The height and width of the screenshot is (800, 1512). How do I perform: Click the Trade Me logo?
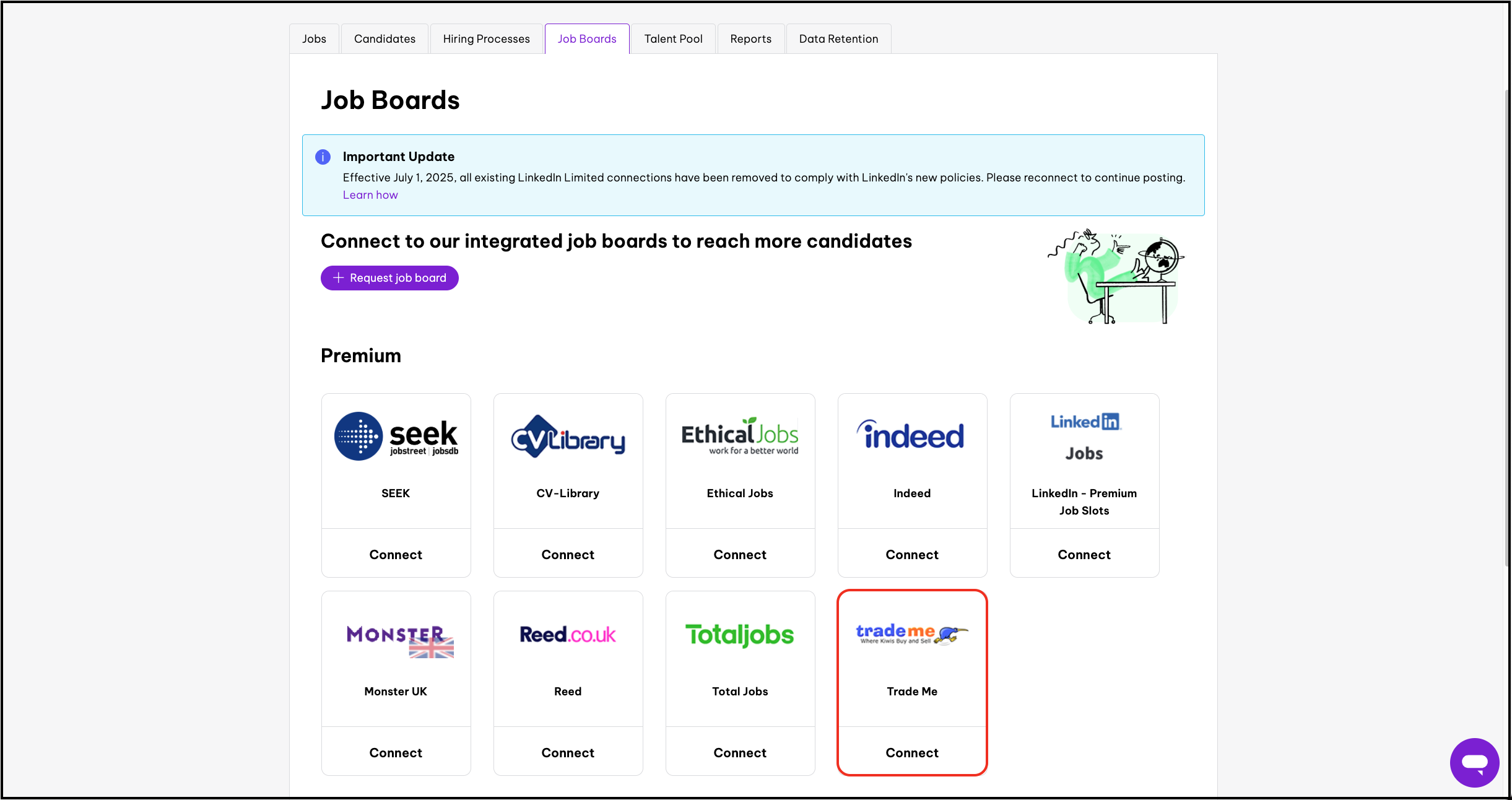click(x=911, y=634)
